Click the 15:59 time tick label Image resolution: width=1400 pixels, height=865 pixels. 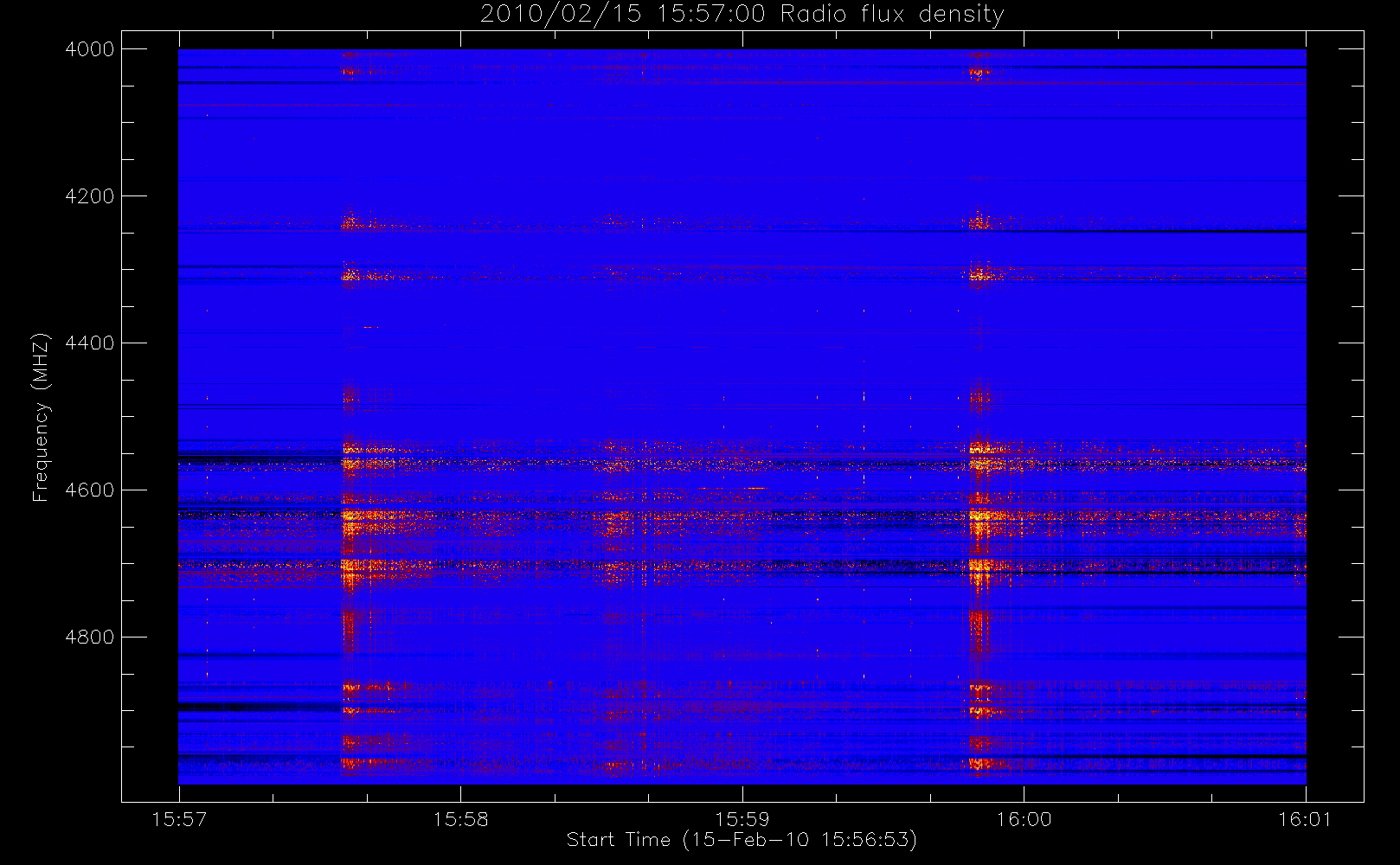point(742,819)
